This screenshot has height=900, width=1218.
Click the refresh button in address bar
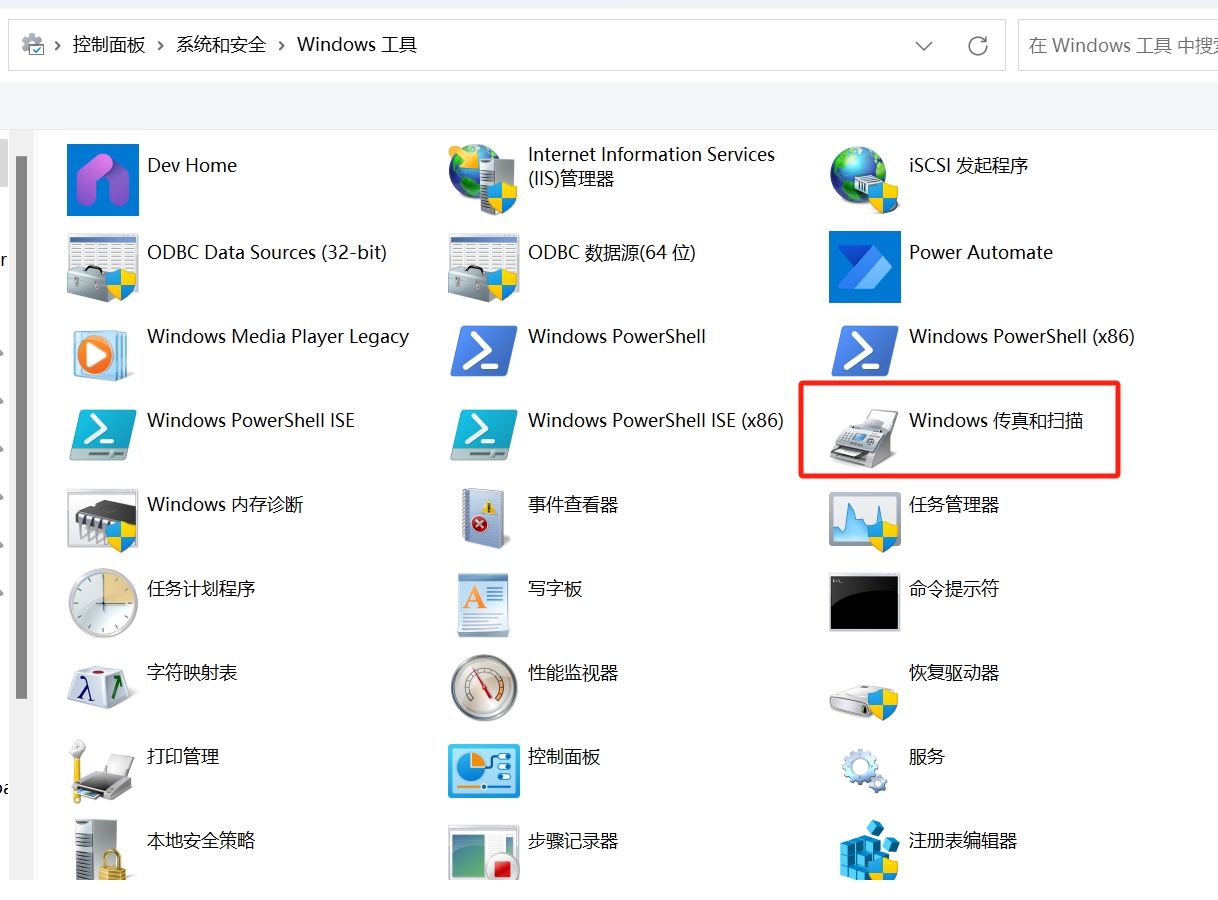pos(978,46)
